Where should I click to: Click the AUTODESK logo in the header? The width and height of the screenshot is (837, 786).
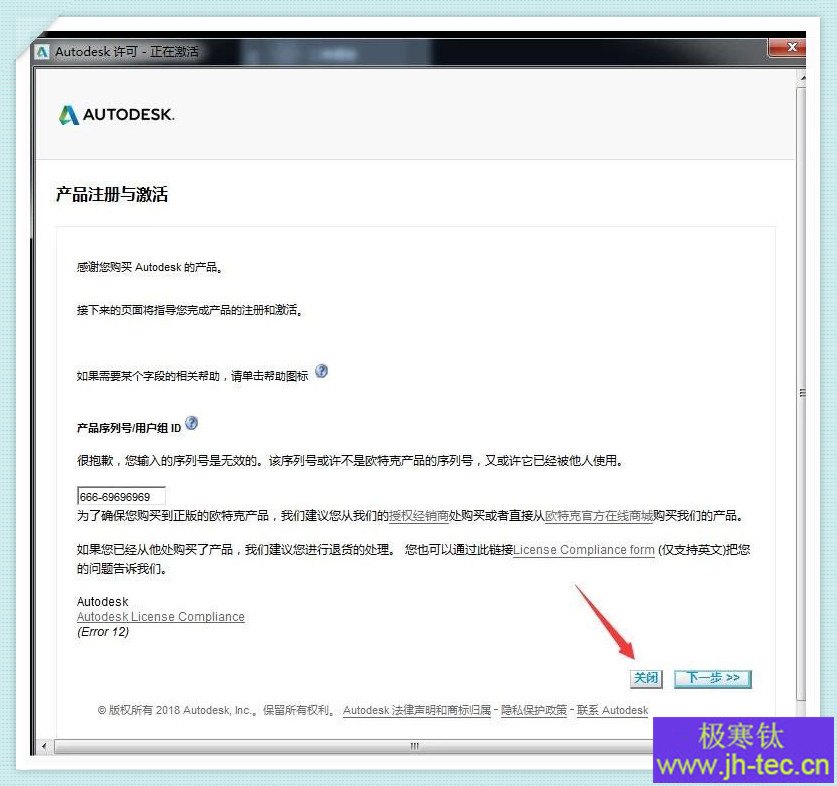(x=117, y=115)
